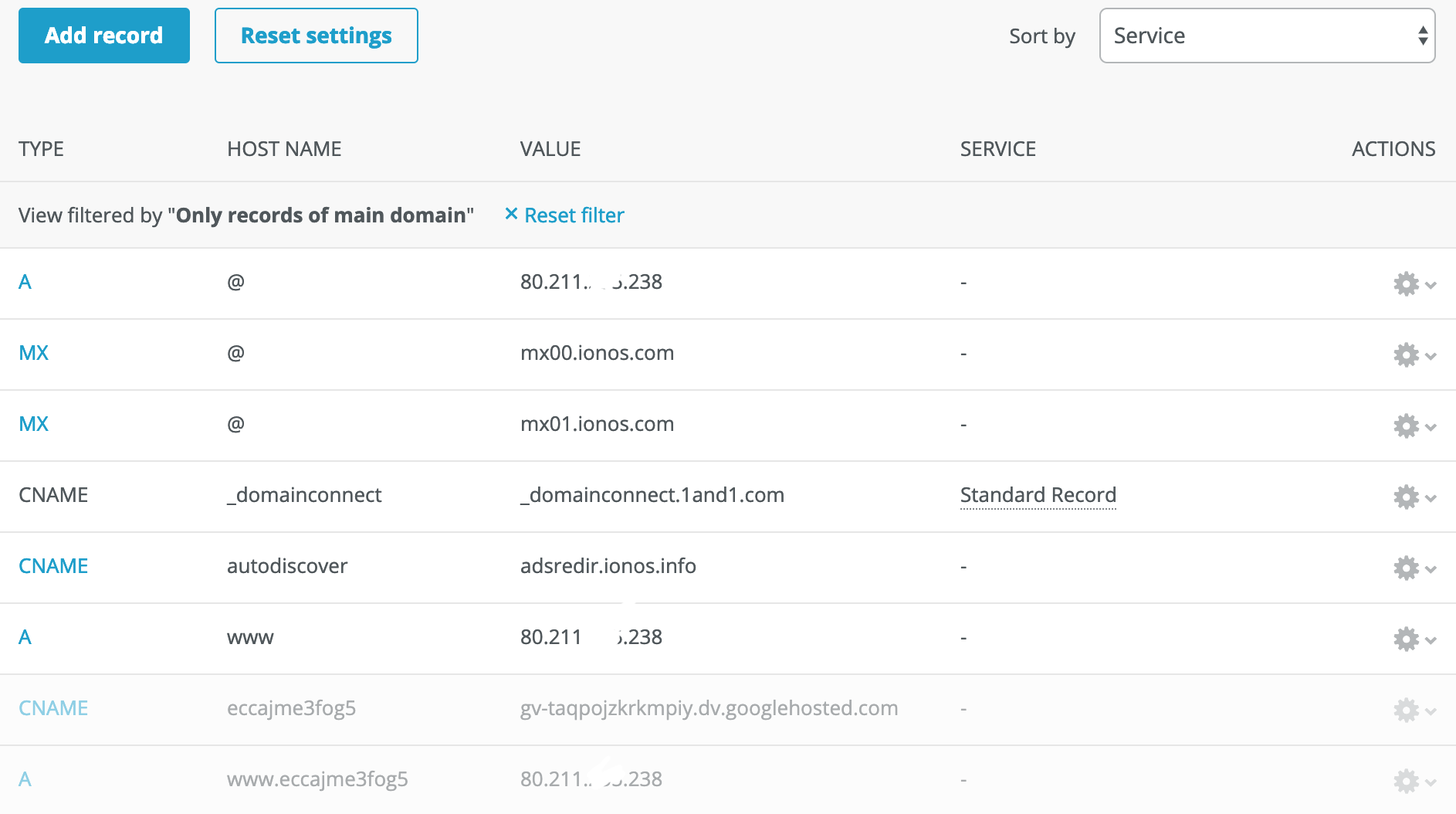Open the MX record type for mx00.ionos.com
The image size is (1456, 814).
[x=34, y=353]
